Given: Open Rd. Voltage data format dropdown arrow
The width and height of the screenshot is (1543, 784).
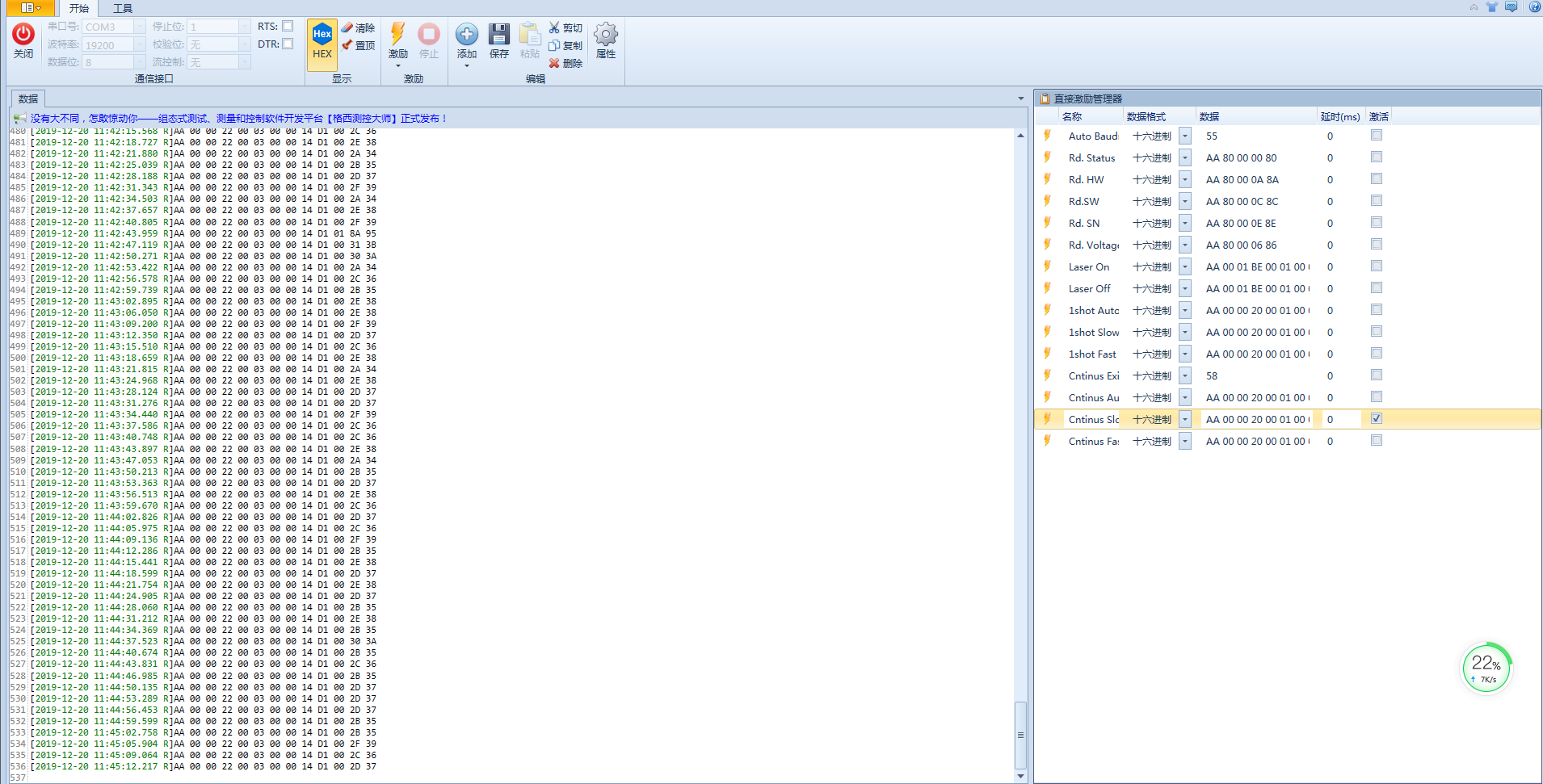Looking at the screenshot, I should (1185, 245).
